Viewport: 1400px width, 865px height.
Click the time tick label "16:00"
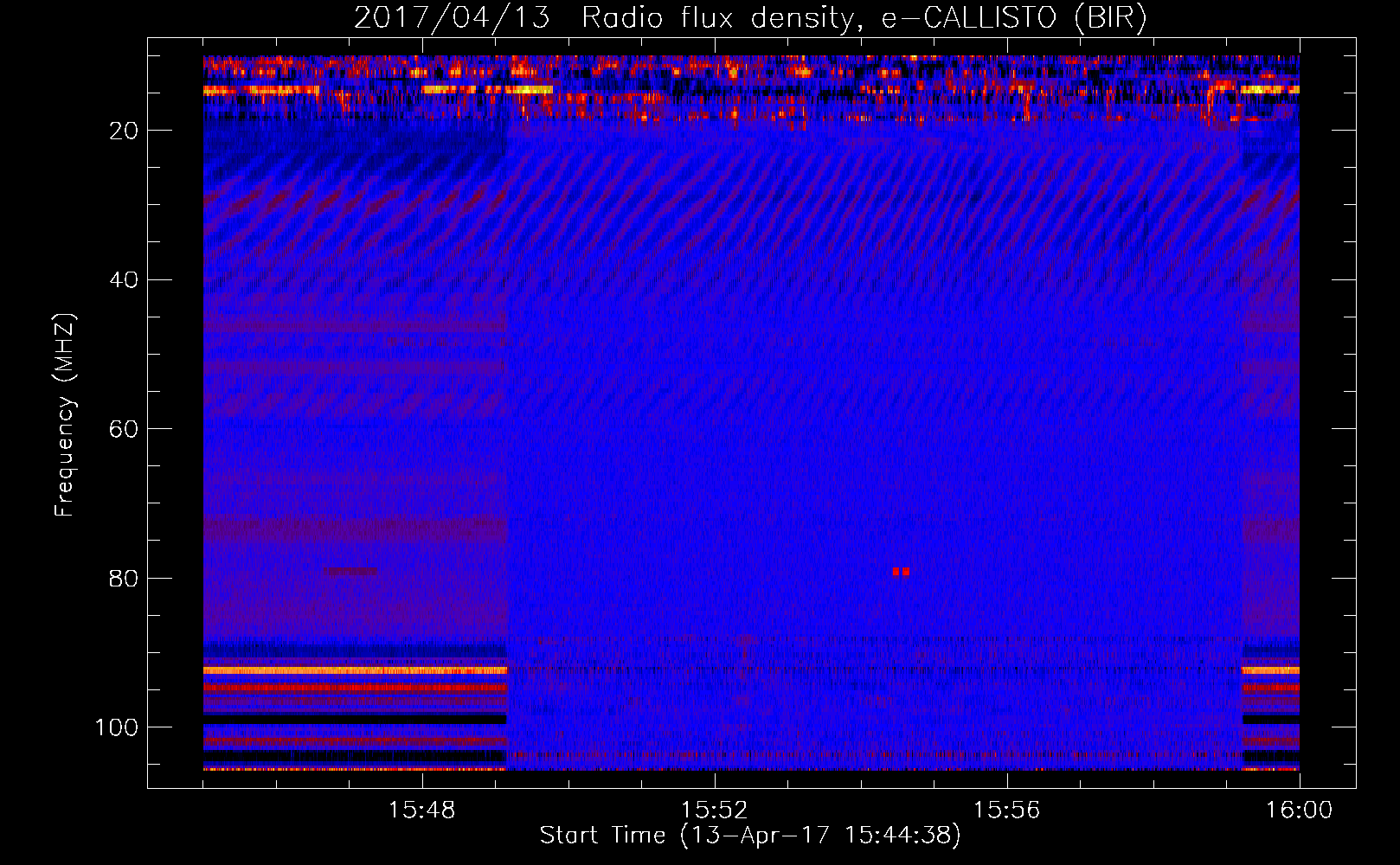coord(1299,811)
